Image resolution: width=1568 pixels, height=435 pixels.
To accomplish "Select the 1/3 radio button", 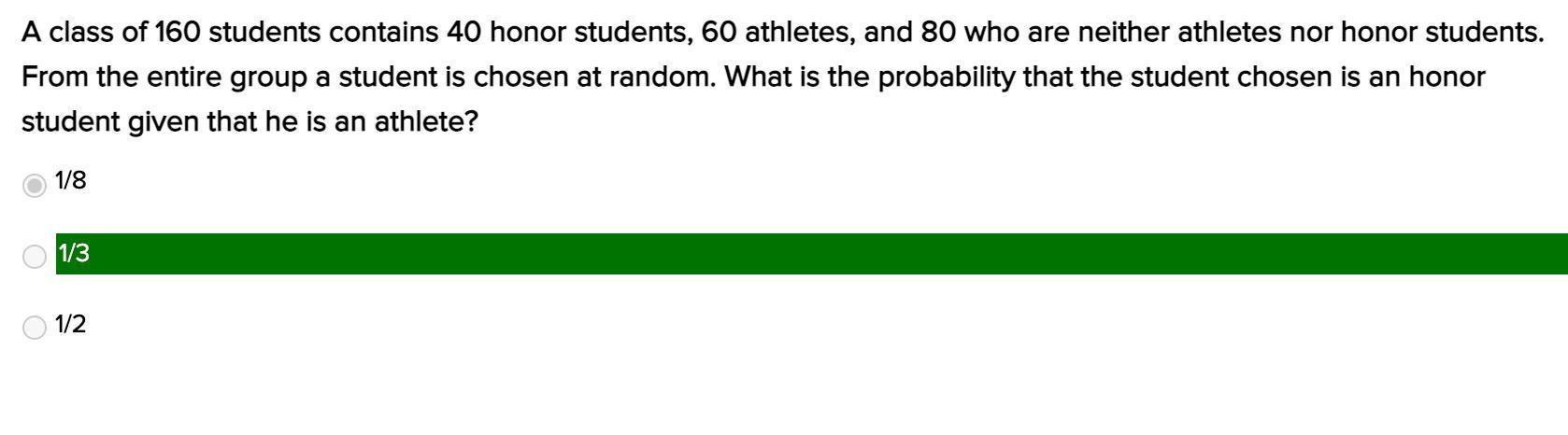I will 35,257.
